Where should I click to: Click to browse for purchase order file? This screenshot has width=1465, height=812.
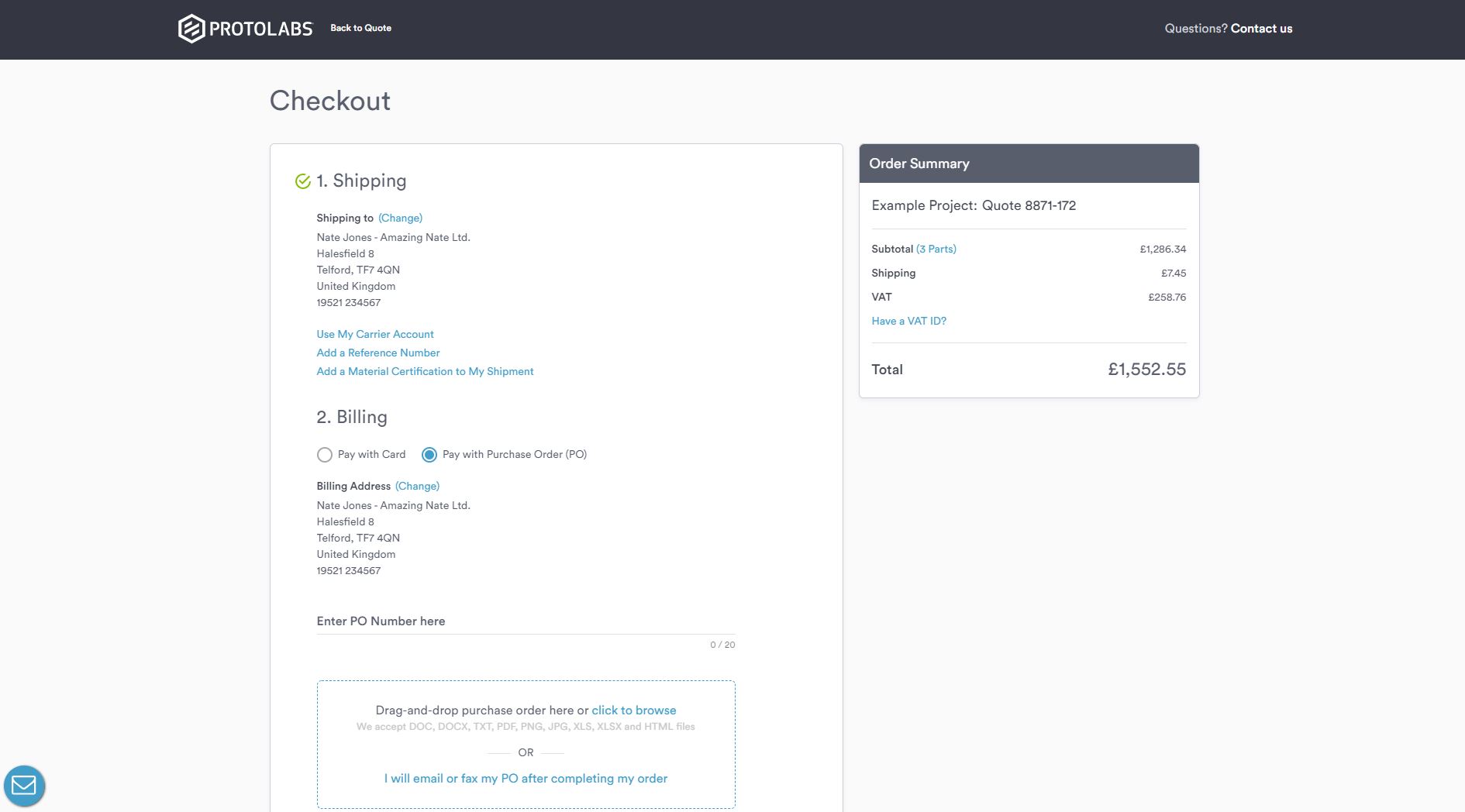coord(633,710)
